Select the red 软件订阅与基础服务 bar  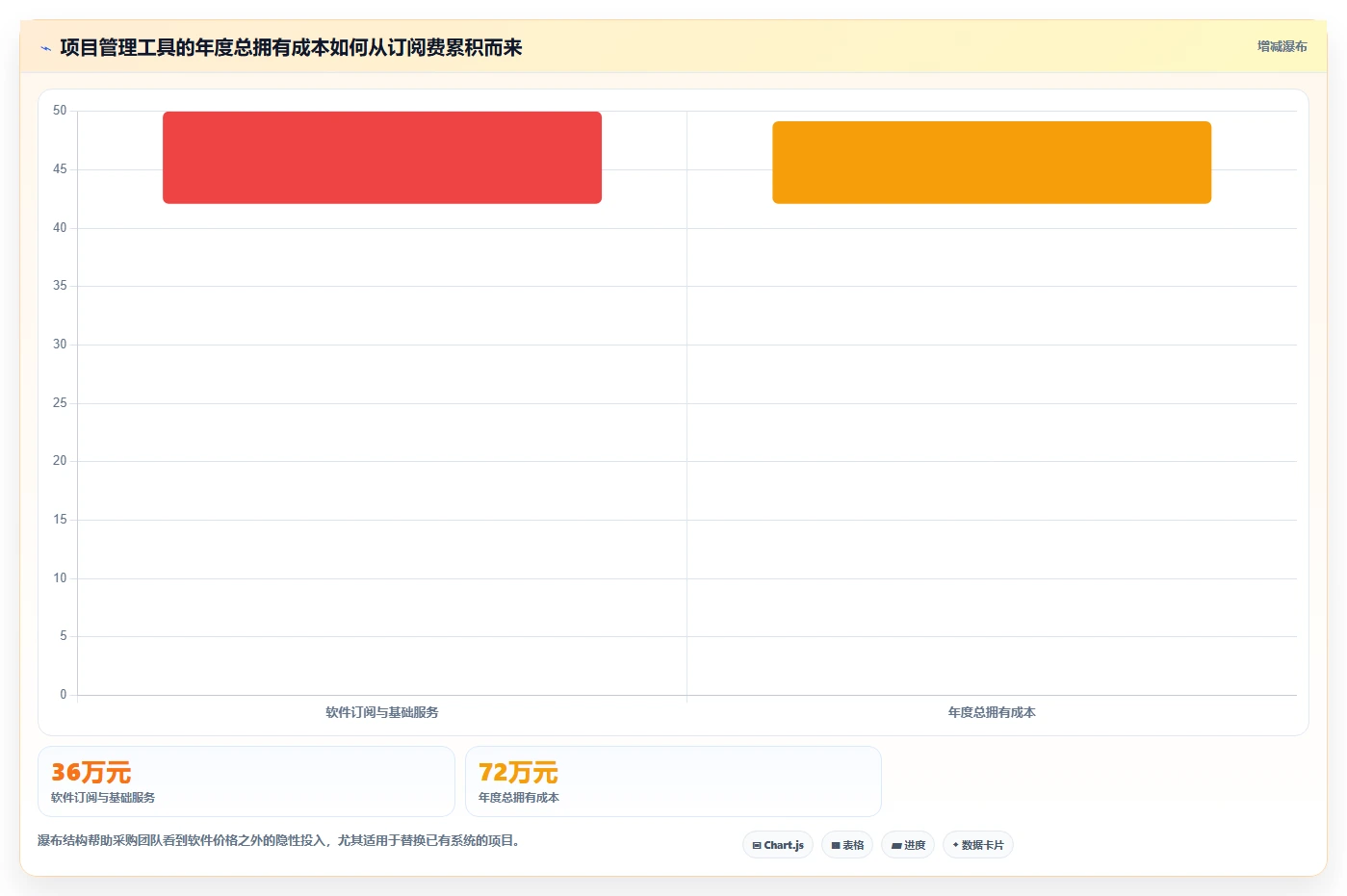[x=382, y=158]
